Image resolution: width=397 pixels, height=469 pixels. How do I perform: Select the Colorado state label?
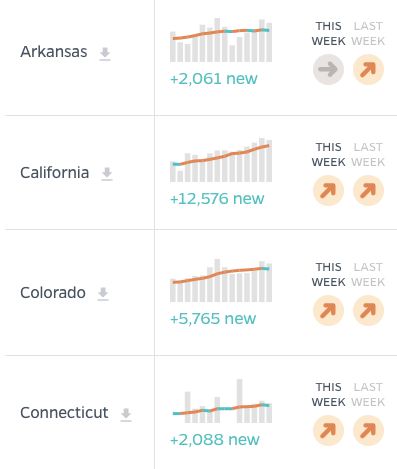[x=53, y=293]
